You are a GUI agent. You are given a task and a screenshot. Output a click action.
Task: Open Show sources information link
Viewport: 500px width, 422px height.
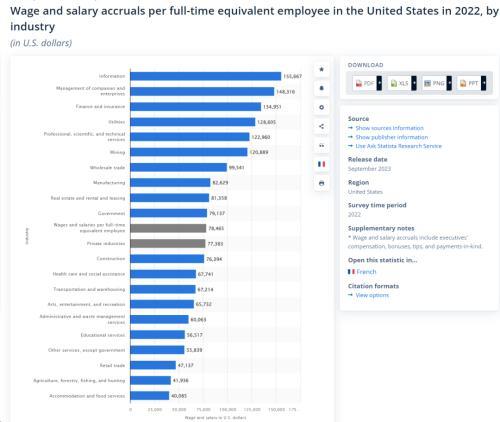389,128
